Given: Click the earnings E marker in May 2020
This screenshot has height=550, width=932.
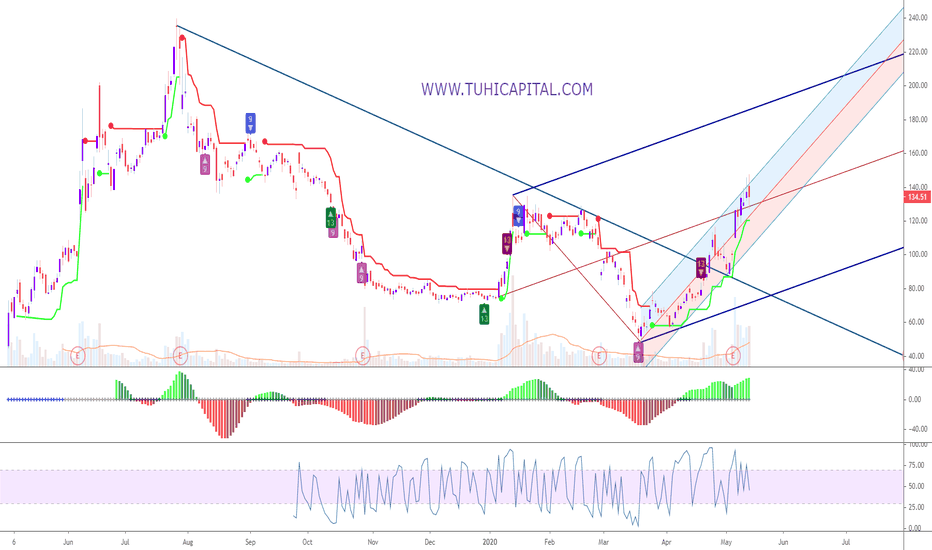Looking at the screenshot, I should (x=733, y=356).
